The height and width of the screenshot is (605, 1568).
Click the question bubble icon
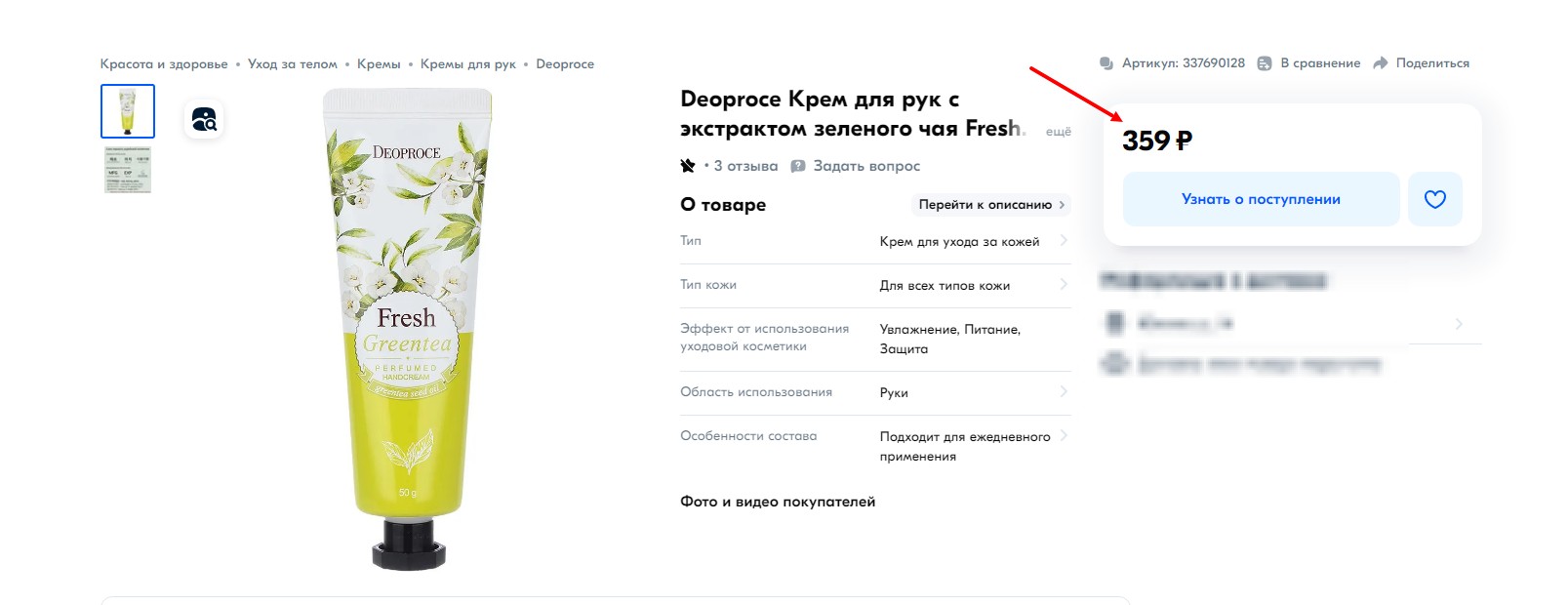[798, 166]
